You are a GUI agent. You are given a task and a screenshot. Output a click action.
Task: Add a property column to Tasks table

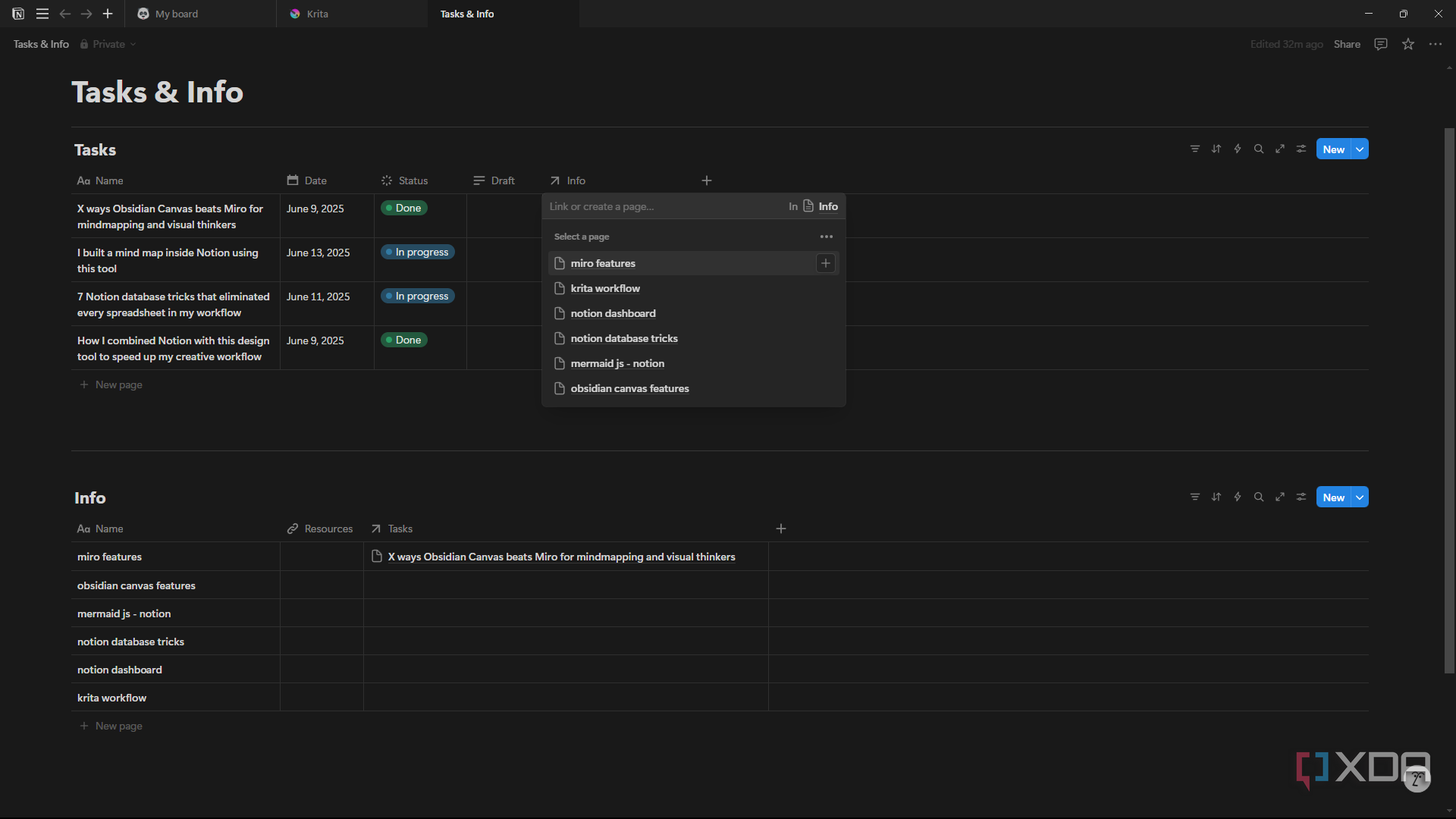[x=707, y=180]
